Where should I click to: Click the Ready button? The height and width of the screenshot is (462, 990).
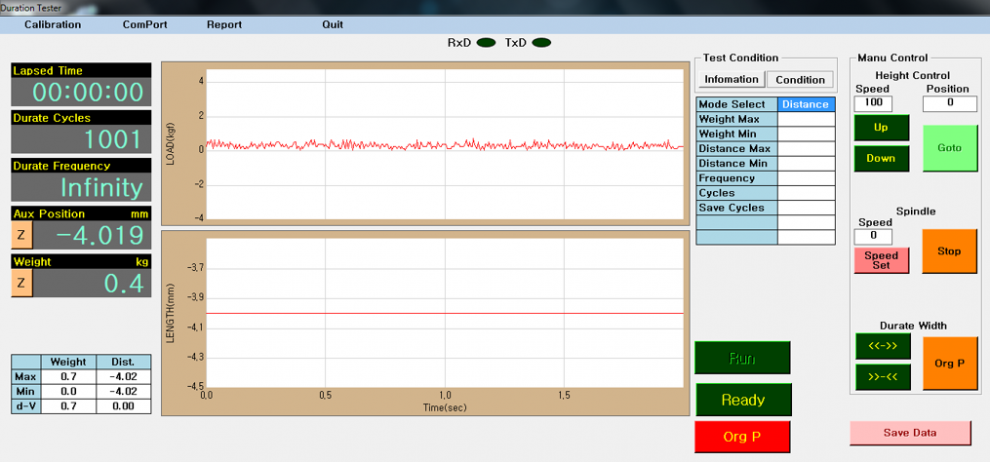[743, 400]
